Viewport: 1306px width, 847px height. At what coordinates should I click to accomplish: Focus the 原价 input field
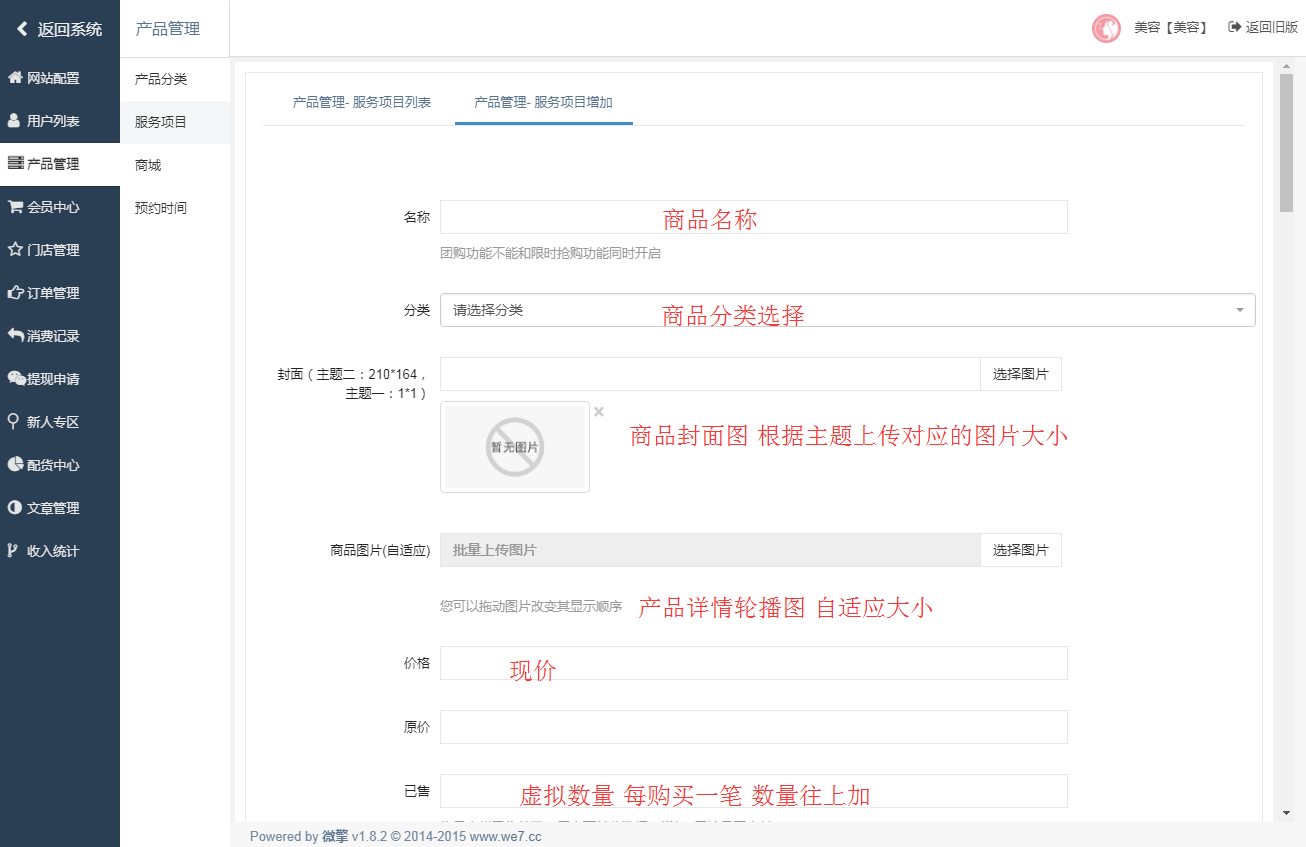(753, 727)
